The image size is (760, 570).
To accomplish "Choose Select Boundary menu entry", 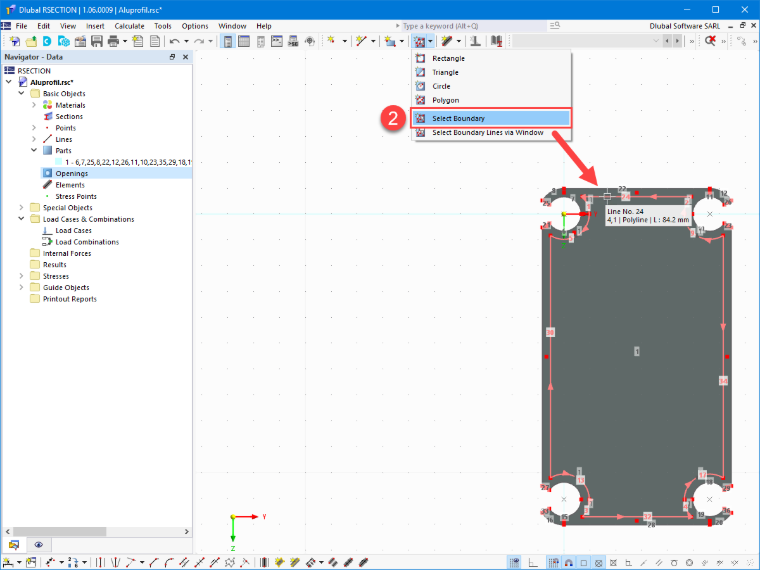I will tap(491, 118).
